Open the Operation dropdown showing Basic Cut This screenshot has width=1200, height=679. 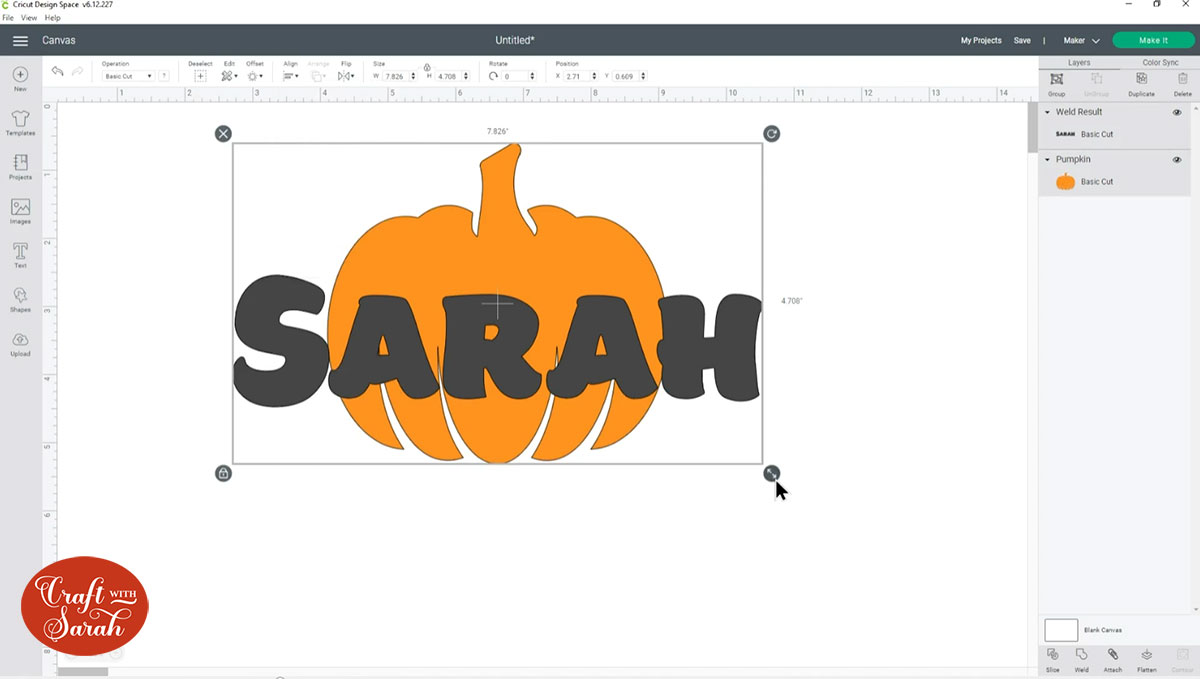(127, 75)
